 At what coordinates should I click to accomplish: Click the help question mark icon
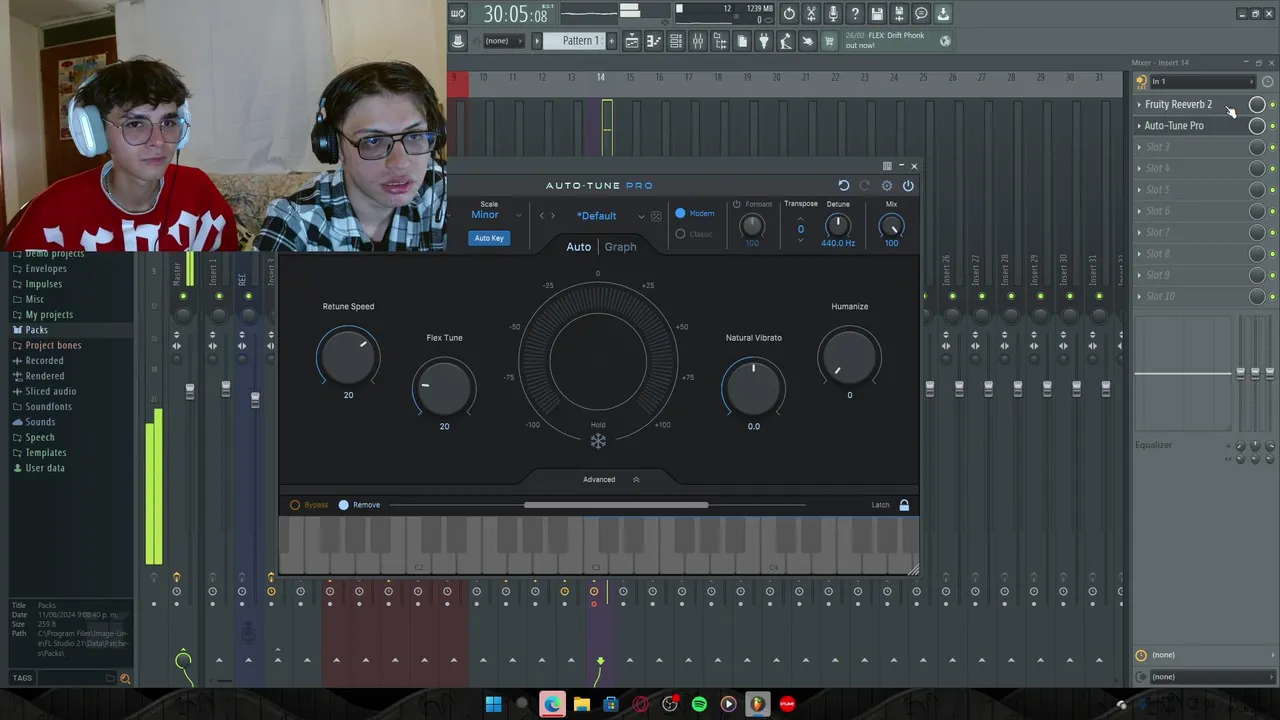(855, 14)
